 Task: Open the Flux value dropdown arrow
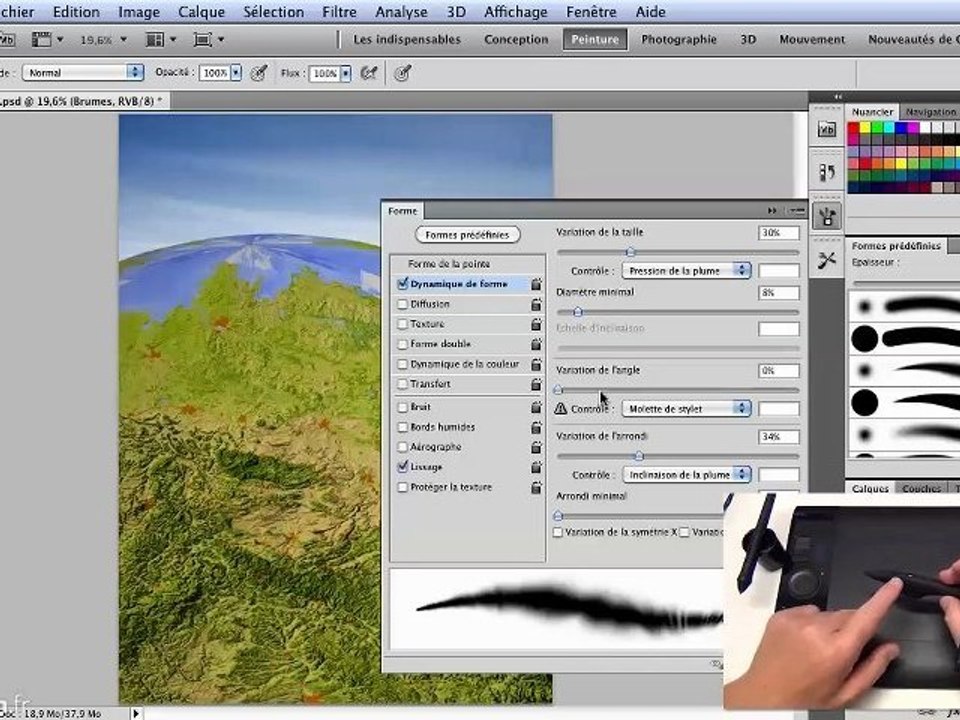346,73
